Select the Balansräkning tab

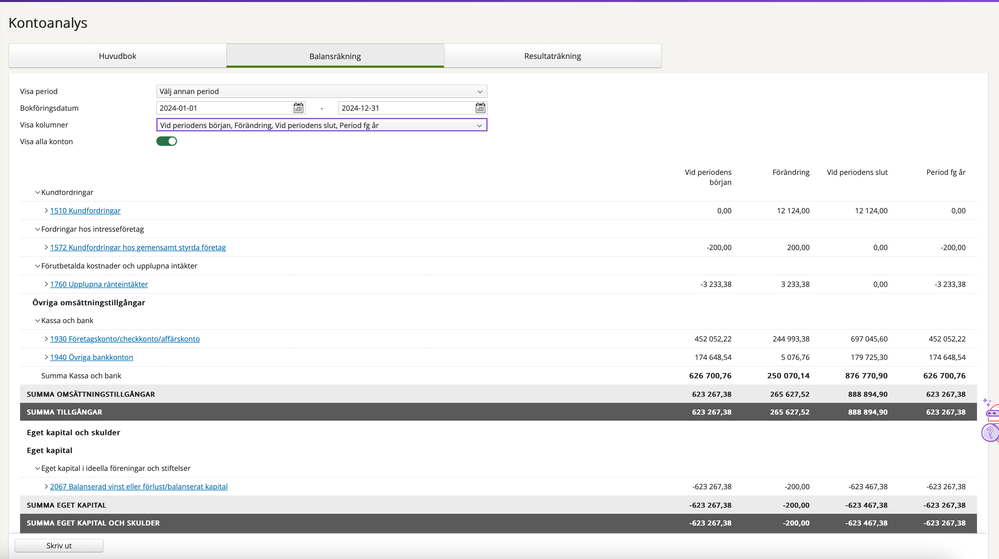[x=335, y=56]
